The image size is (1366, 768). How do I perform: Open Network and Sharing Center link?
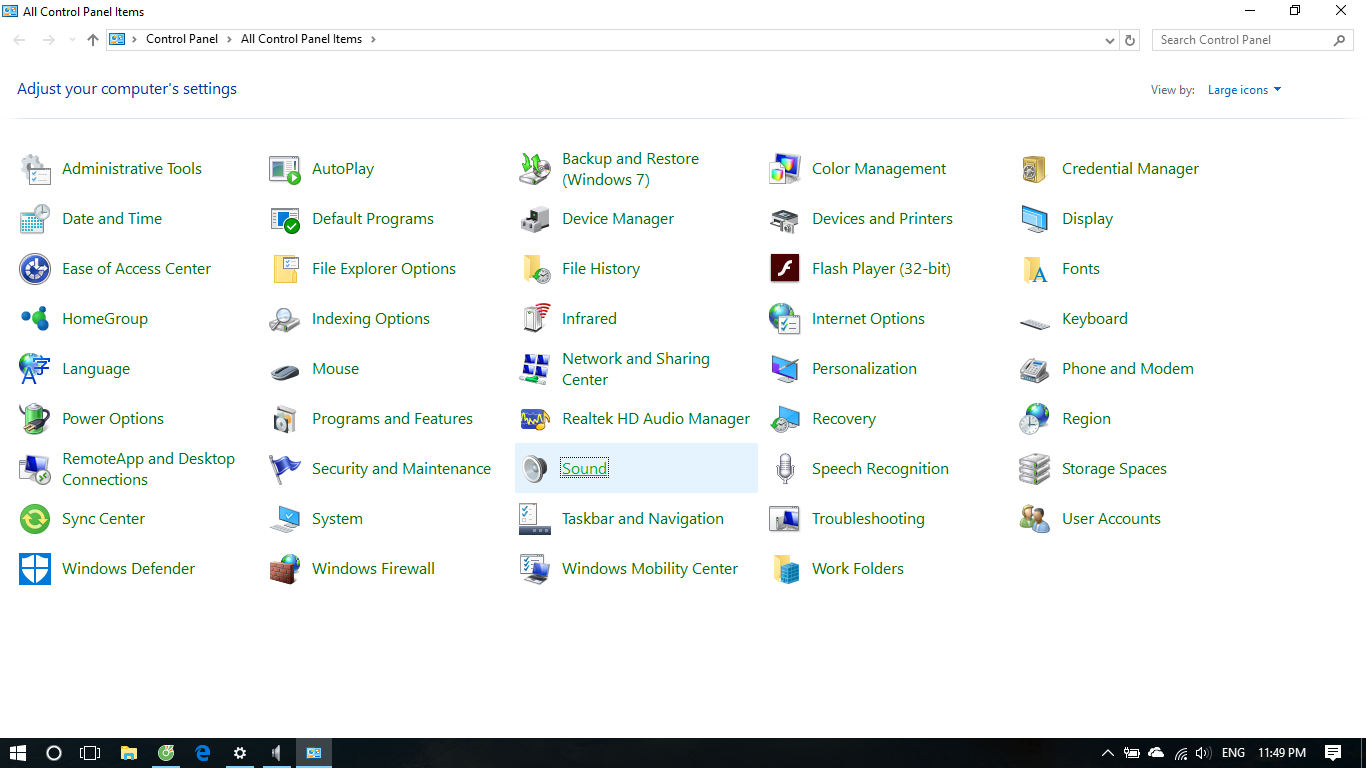click(636, 369)
